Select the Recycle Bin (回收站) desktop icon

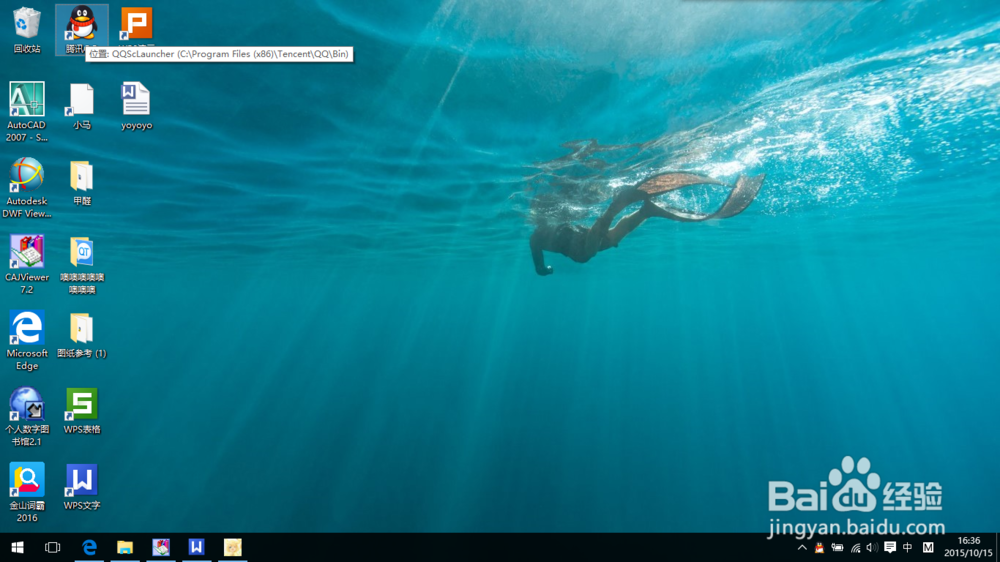[x=27, y=29]
